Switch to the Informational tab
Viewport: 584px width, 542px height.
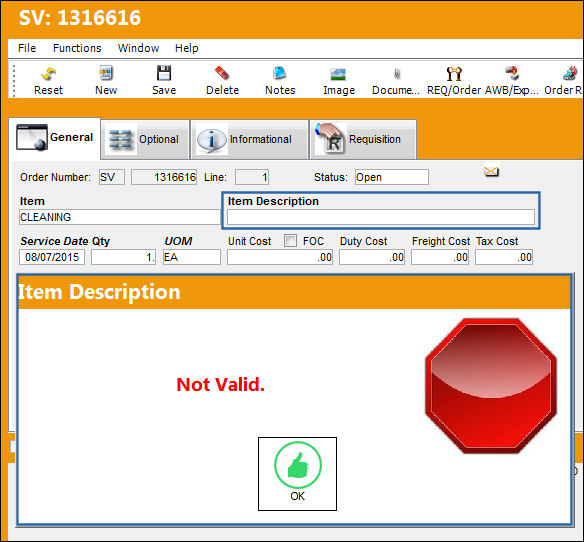[250, 139]
